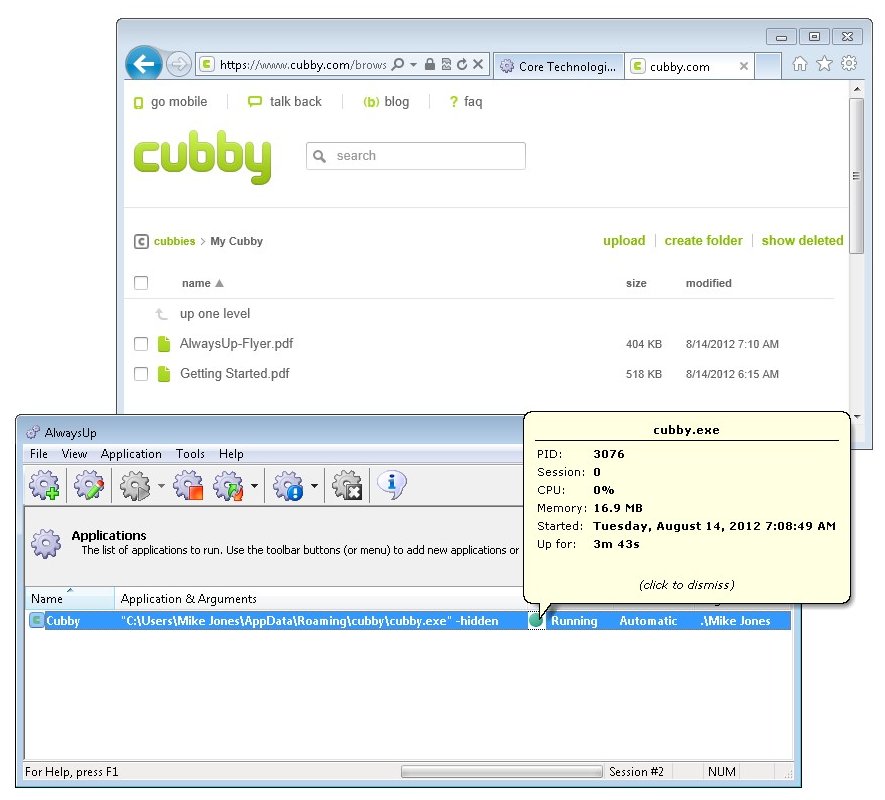Open the Help menu in AlwaysUp
Screen dimensions: 885x800
(231, 454)
